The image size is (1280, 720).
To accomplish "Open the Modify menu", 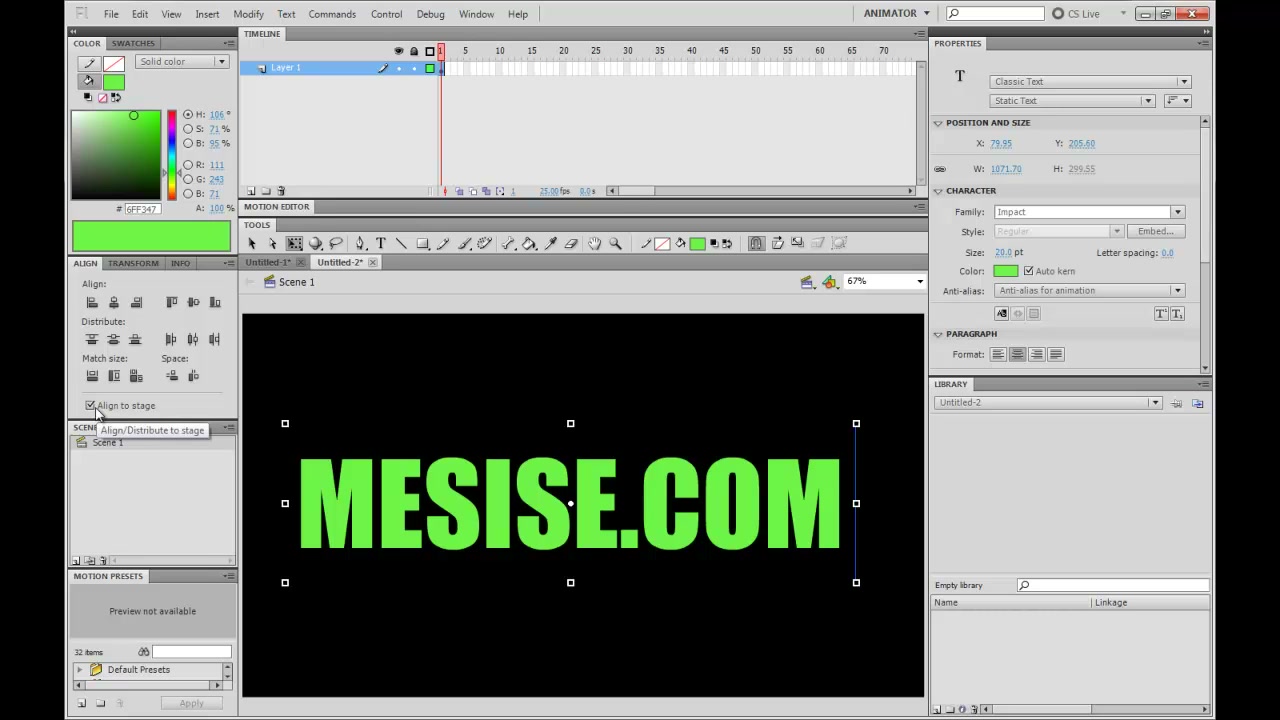I will 248,14.
